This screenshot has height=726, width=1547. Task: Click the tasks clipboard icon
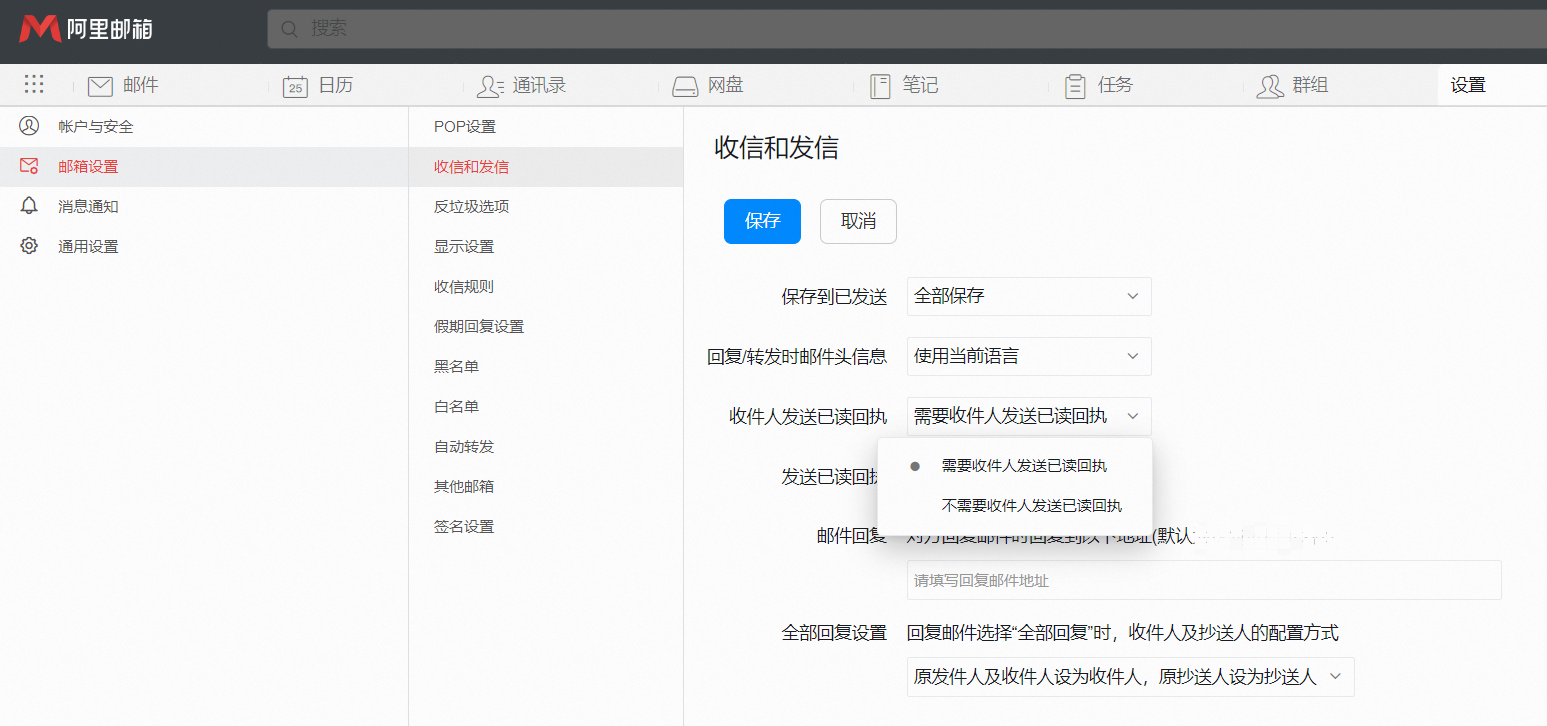(x=1075, y=86)
